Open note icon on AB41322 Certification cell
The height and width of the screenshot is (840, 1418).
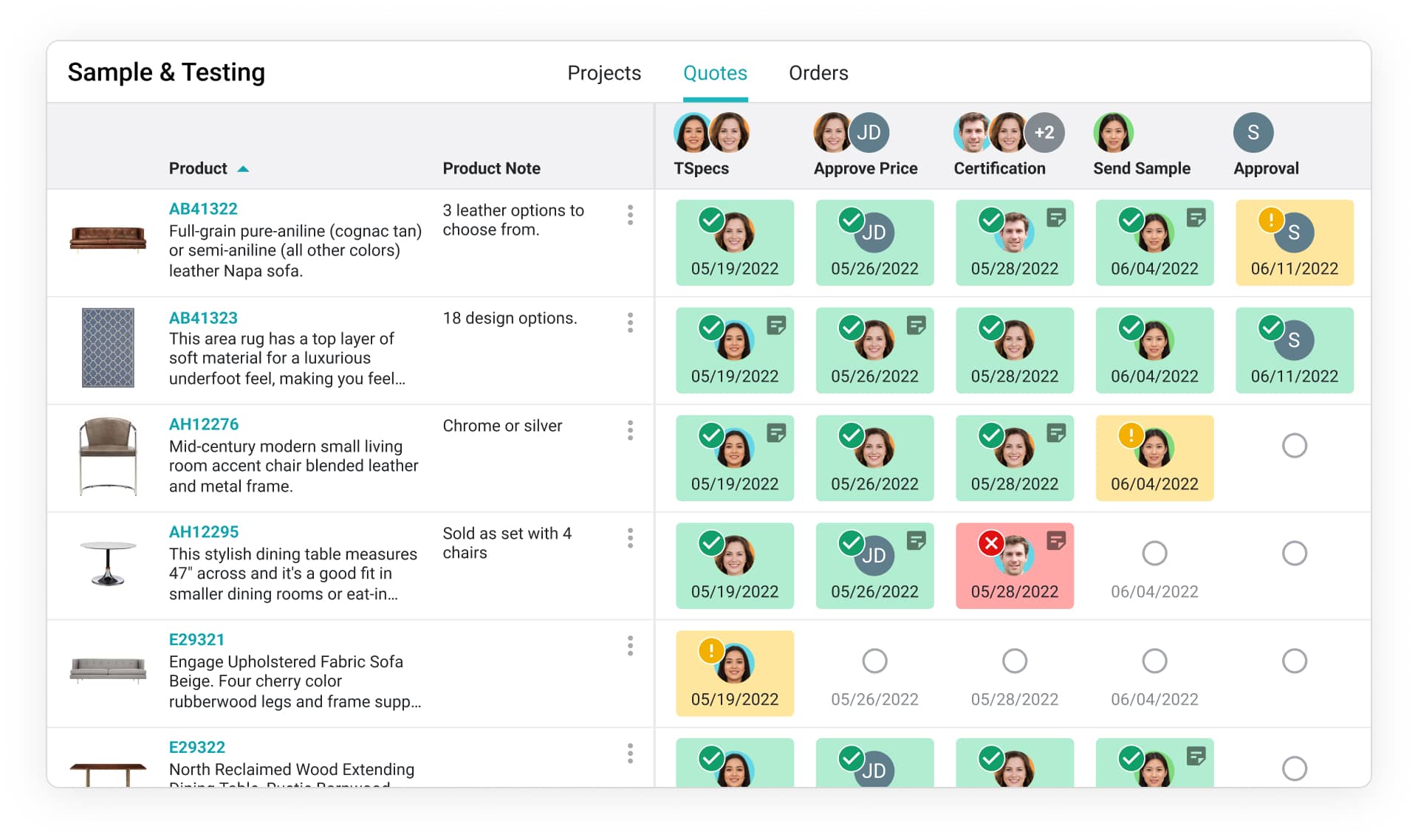pyautogui.click(x=1056, y=218)
